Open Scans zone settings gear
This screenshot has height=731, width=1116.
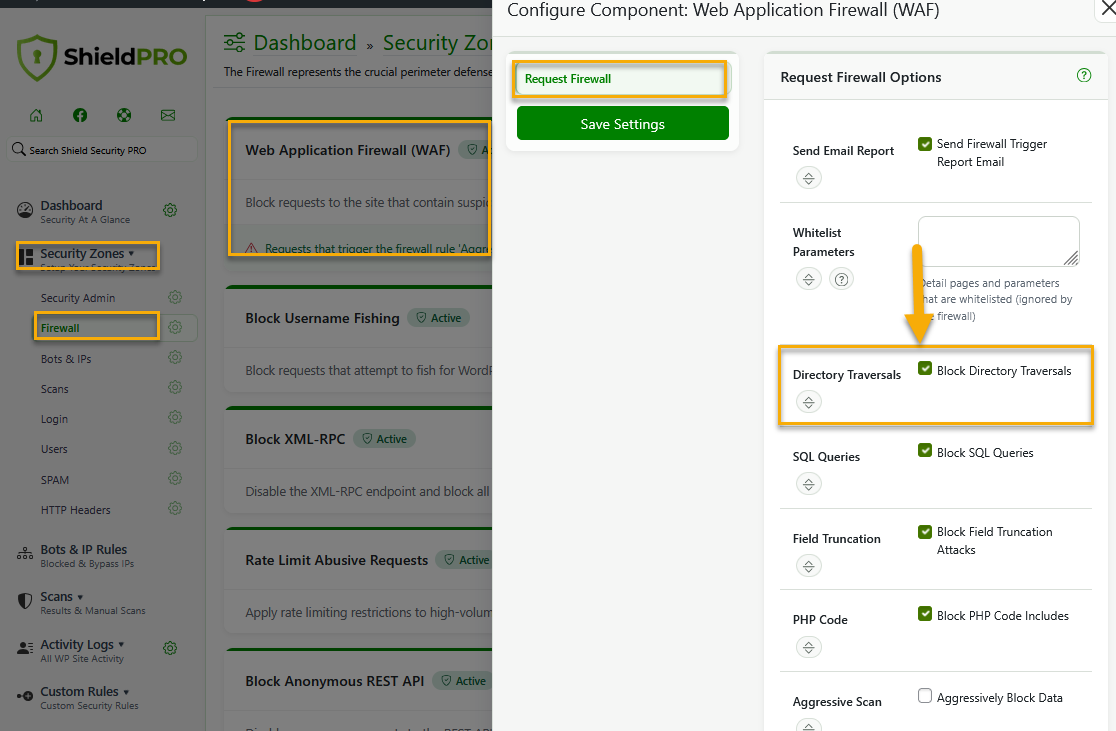coord(175,387)
